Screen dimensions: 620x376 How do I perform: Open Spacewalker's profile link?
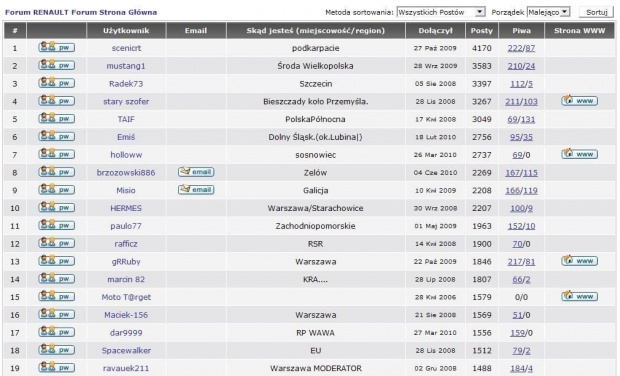126,351
